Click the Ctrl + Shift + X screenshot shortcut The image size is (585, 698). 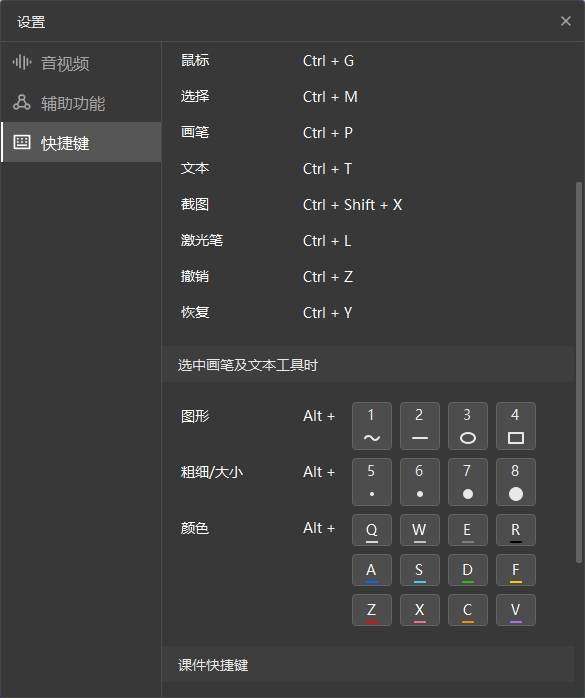click(x=353, y=205)
